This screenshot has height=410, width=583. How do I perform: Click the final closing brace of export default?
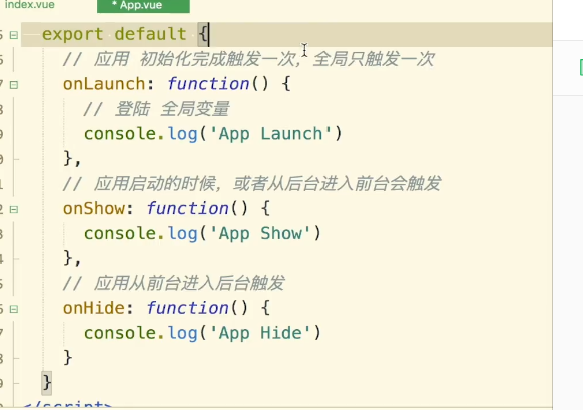(46, 382)
